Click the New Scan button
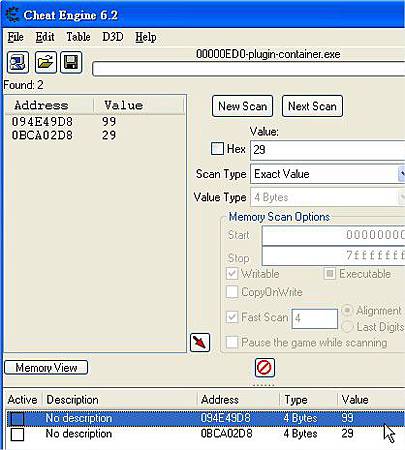Screen dimensions: 405x450 coord(243,106)
